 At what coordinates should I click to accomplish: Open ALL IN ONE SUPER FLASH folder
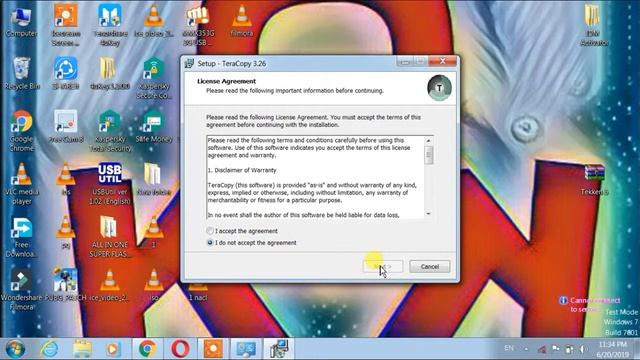click(110, 237)
